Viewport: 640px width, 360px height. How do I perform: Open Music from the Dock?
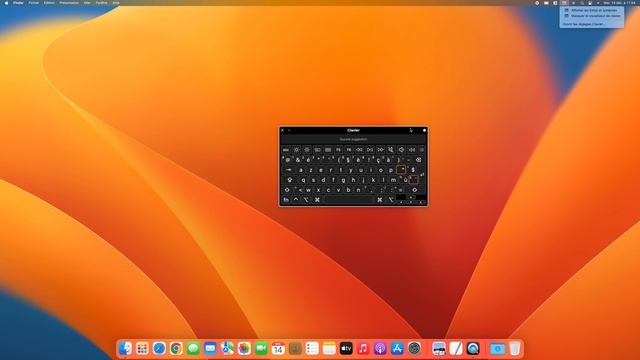click(x=363, y=348)
